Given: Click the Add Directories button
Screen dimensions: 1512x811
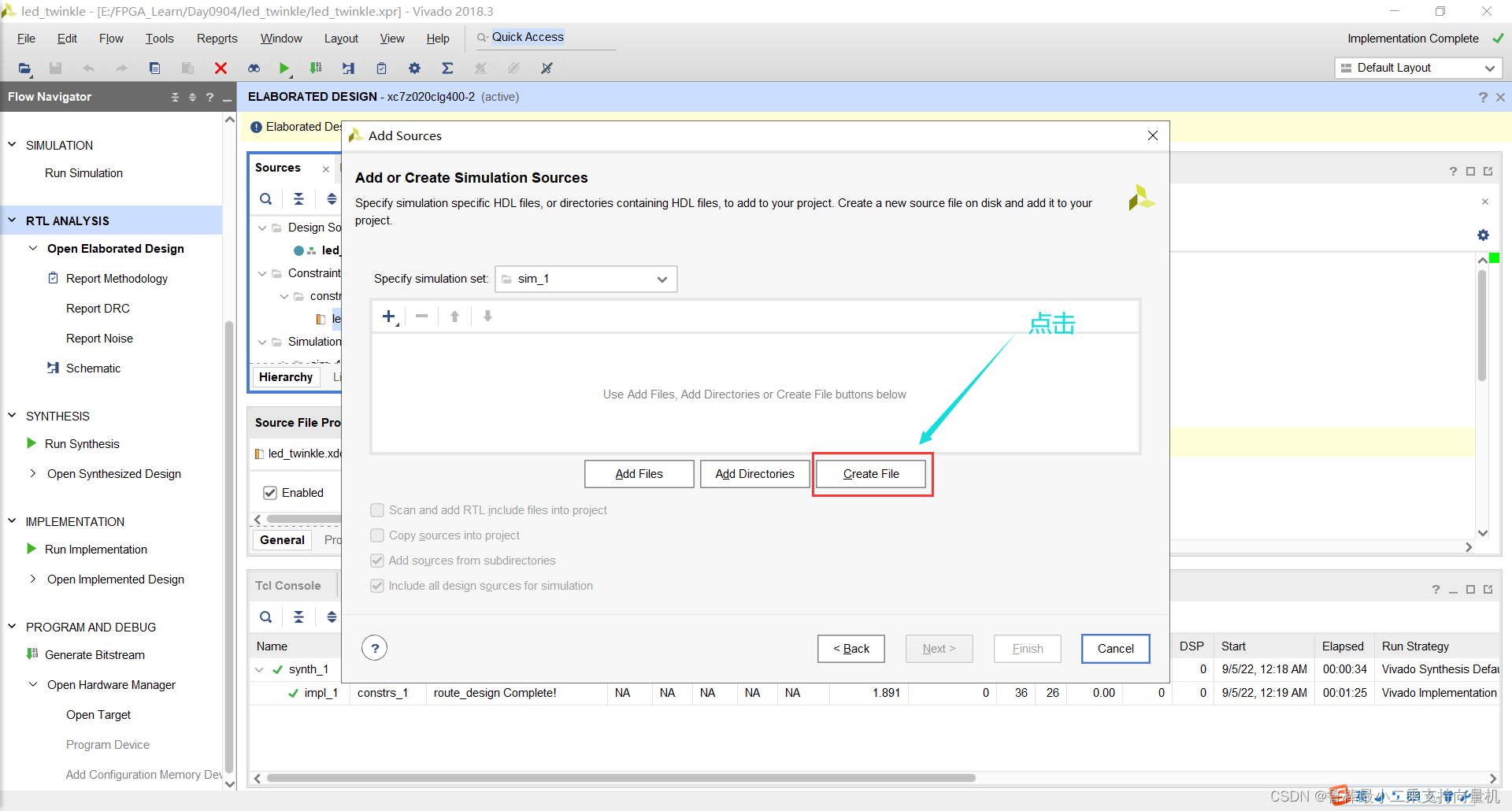Looking at the screenshot, I should pyautogui.click(x=754, y=474).
